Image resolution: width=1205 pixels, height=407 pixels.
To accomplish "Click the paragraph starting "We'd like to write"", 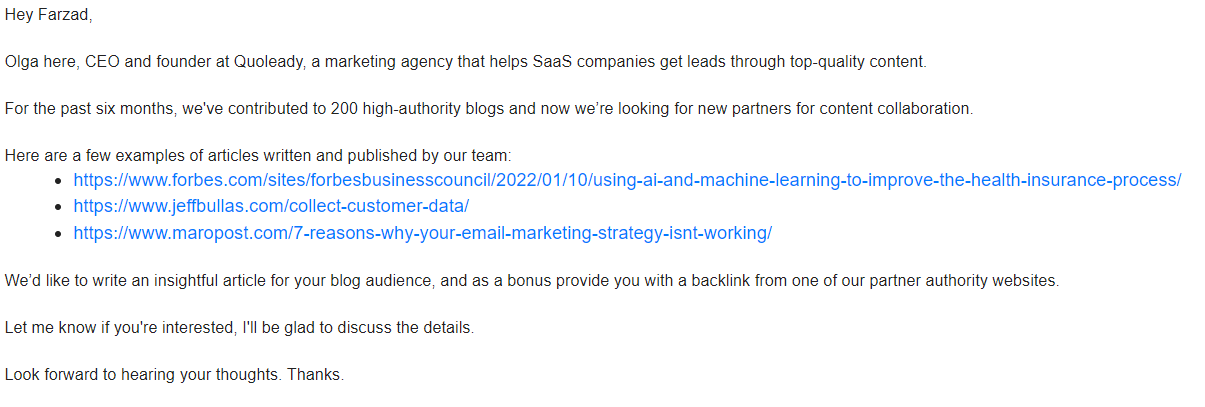I will [x=531, y=281].
